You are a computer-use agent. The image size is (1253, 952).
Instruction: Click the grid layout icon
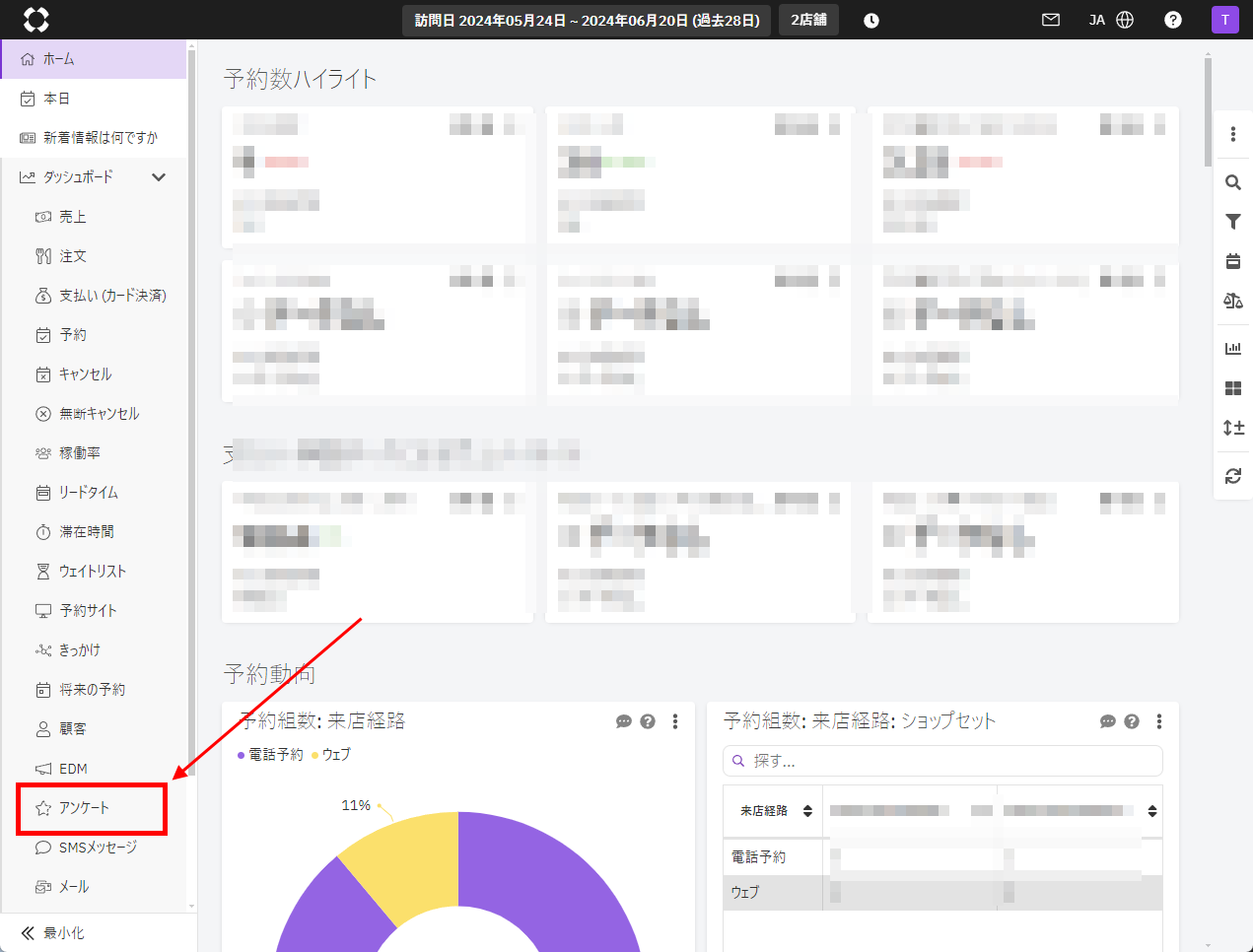click(1233, 388)
